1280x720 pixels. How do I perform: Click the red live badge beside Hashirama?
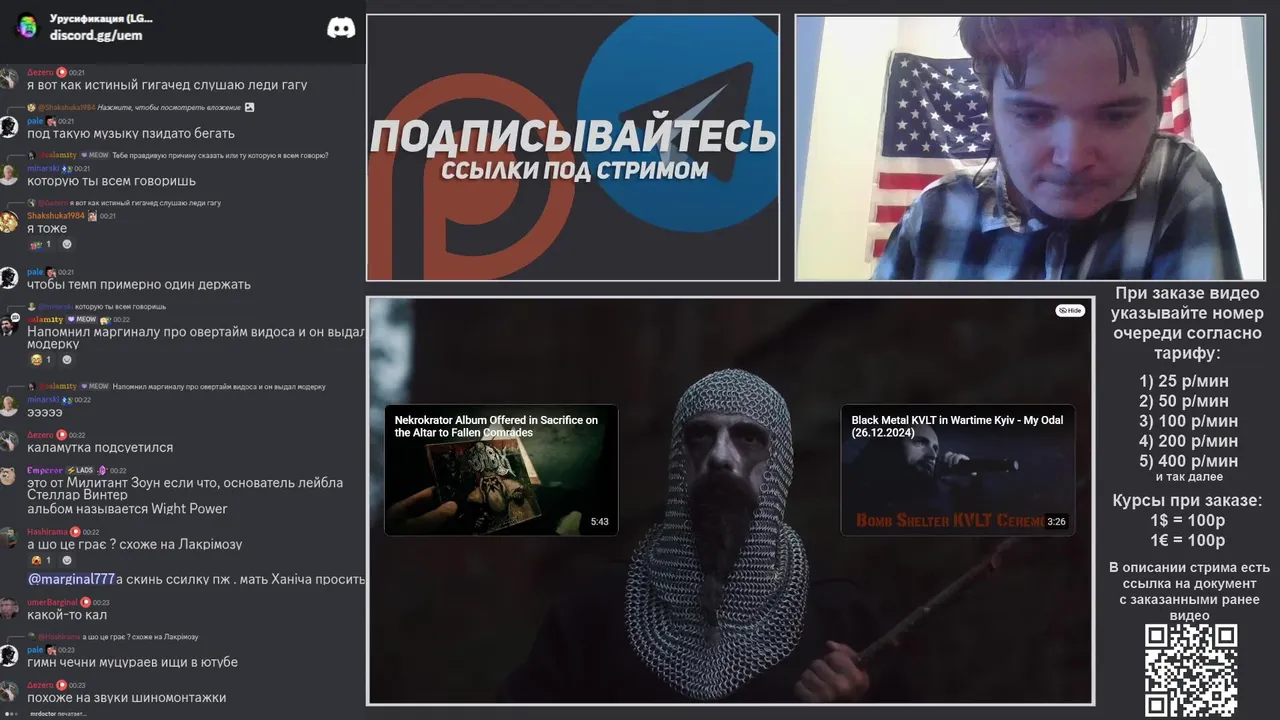click(x=76, y=532)
